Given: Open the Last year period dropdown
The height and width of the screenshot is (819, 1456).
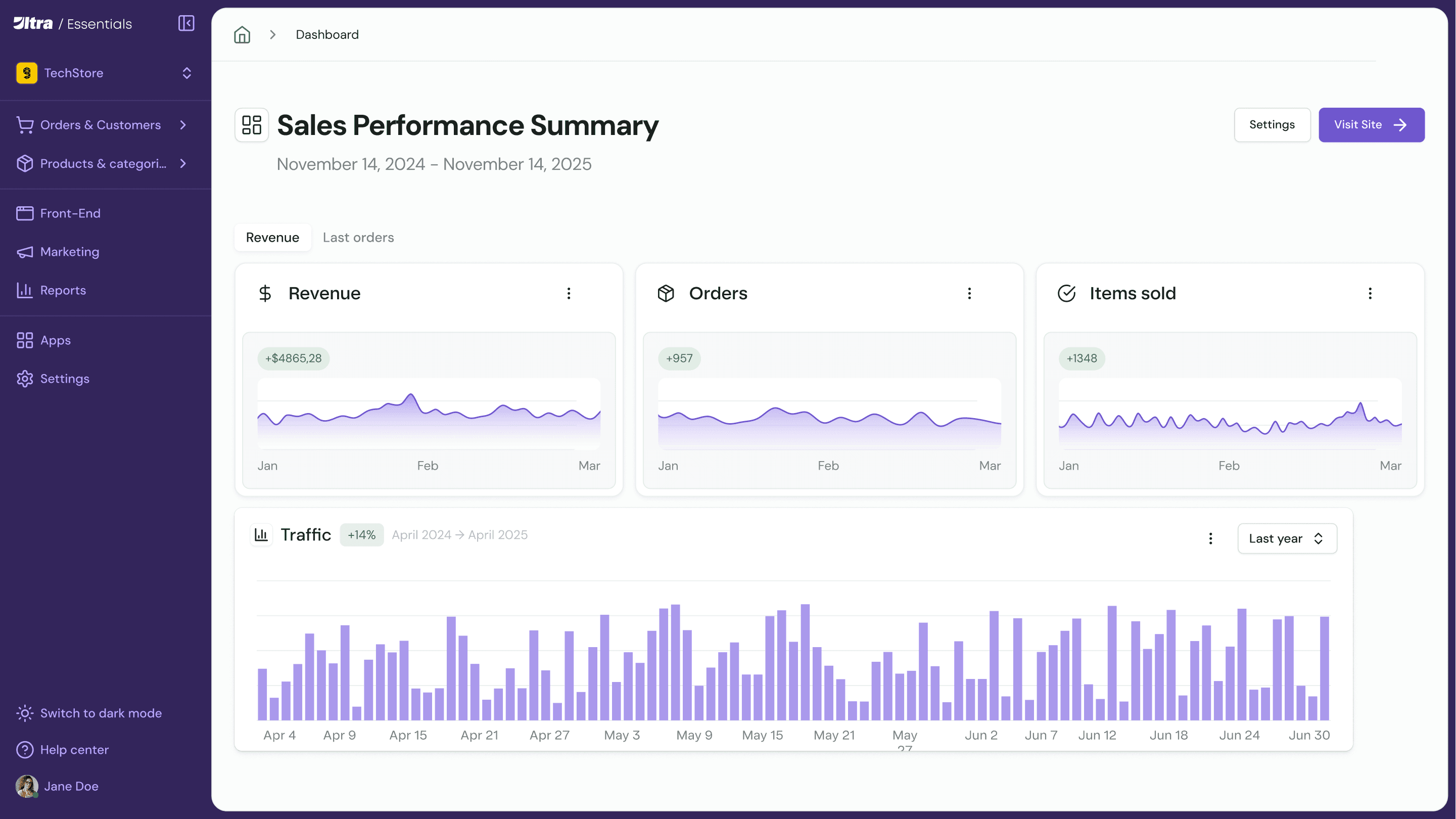Looking at the screenshot, I should (x=1286, y=538).
